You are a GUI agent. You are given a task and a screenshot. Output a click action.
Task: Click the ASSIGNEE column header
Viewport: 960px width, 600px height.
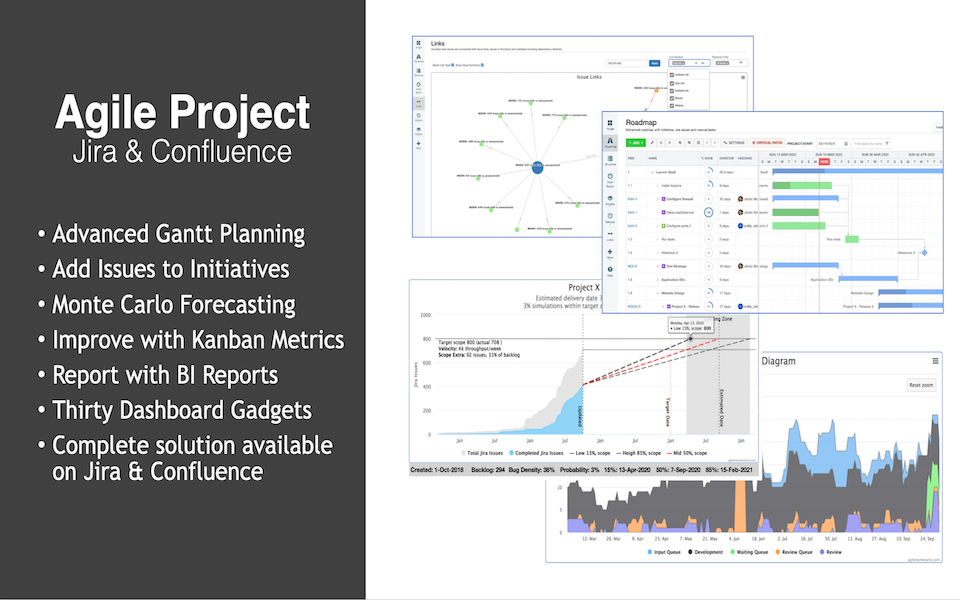pos(745,159)
